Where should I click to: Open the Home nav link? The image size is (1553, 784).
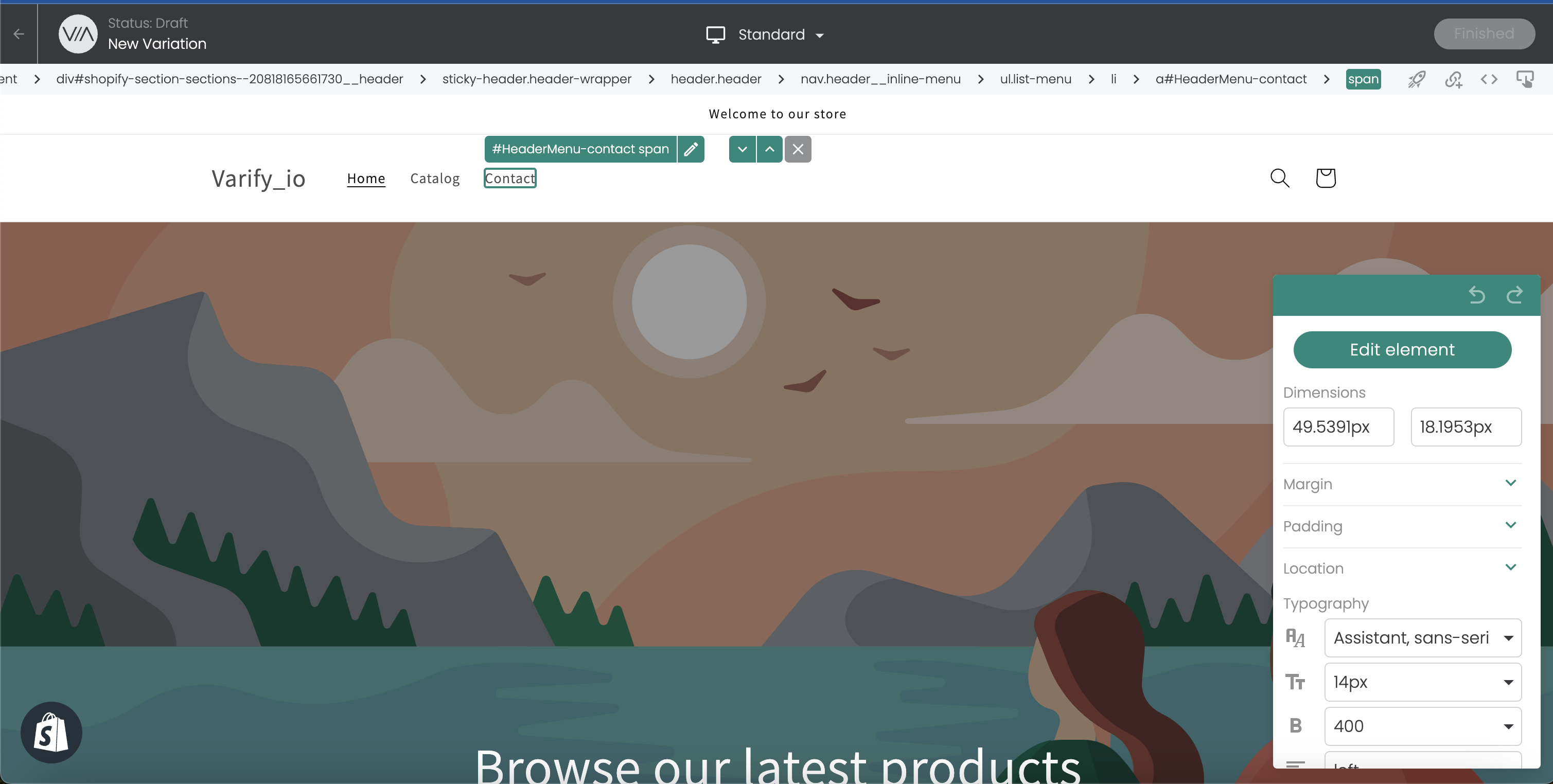coord(366,179)
